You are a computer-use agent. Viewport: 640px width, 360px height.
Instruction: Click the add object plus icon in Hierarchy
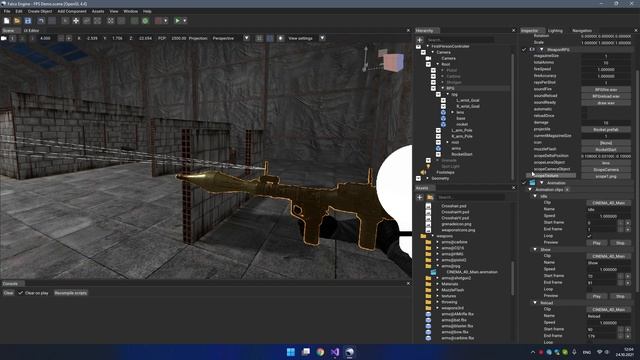pyautogui.click(x=420, y=40)
